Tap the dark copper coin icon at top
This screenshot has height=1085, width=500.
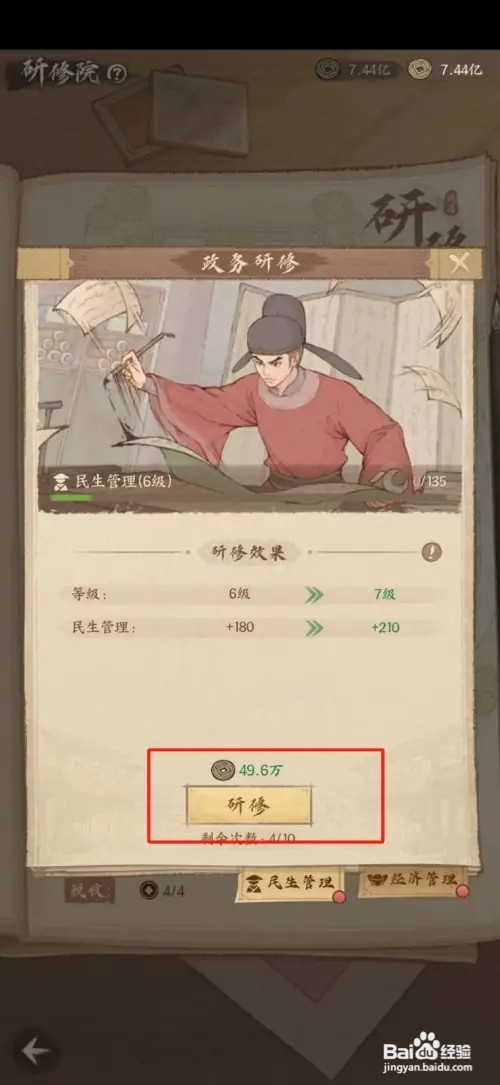tap(327, 69)
